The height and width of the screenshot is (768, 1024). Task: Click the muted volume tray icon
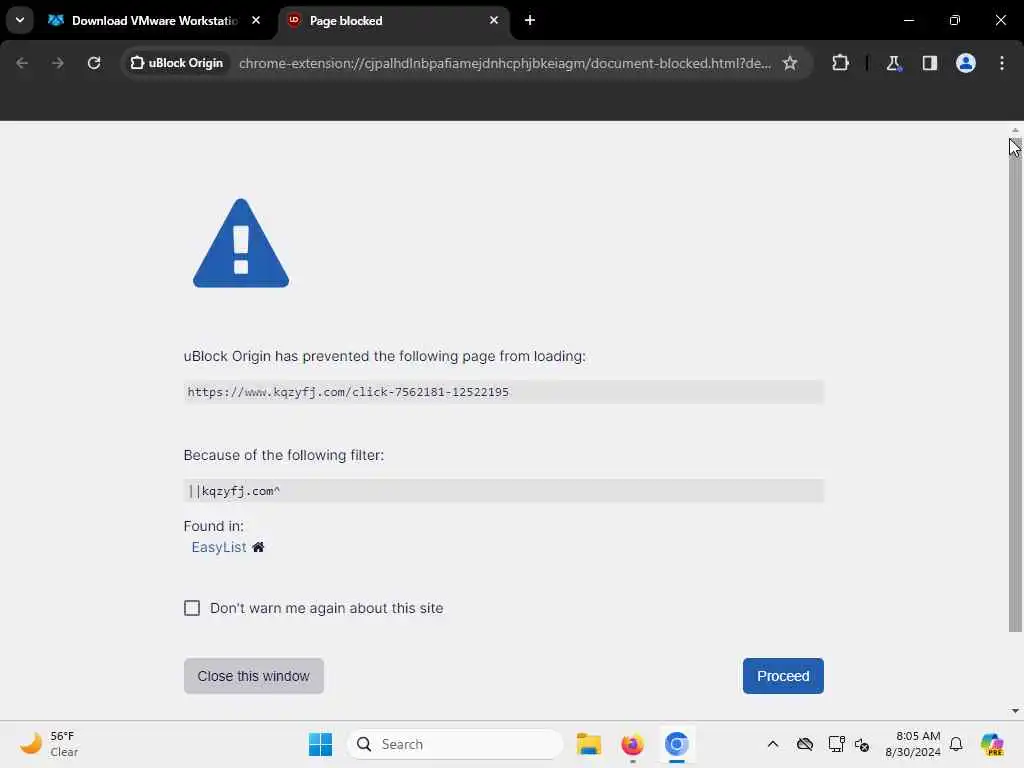tap(861, 744)
